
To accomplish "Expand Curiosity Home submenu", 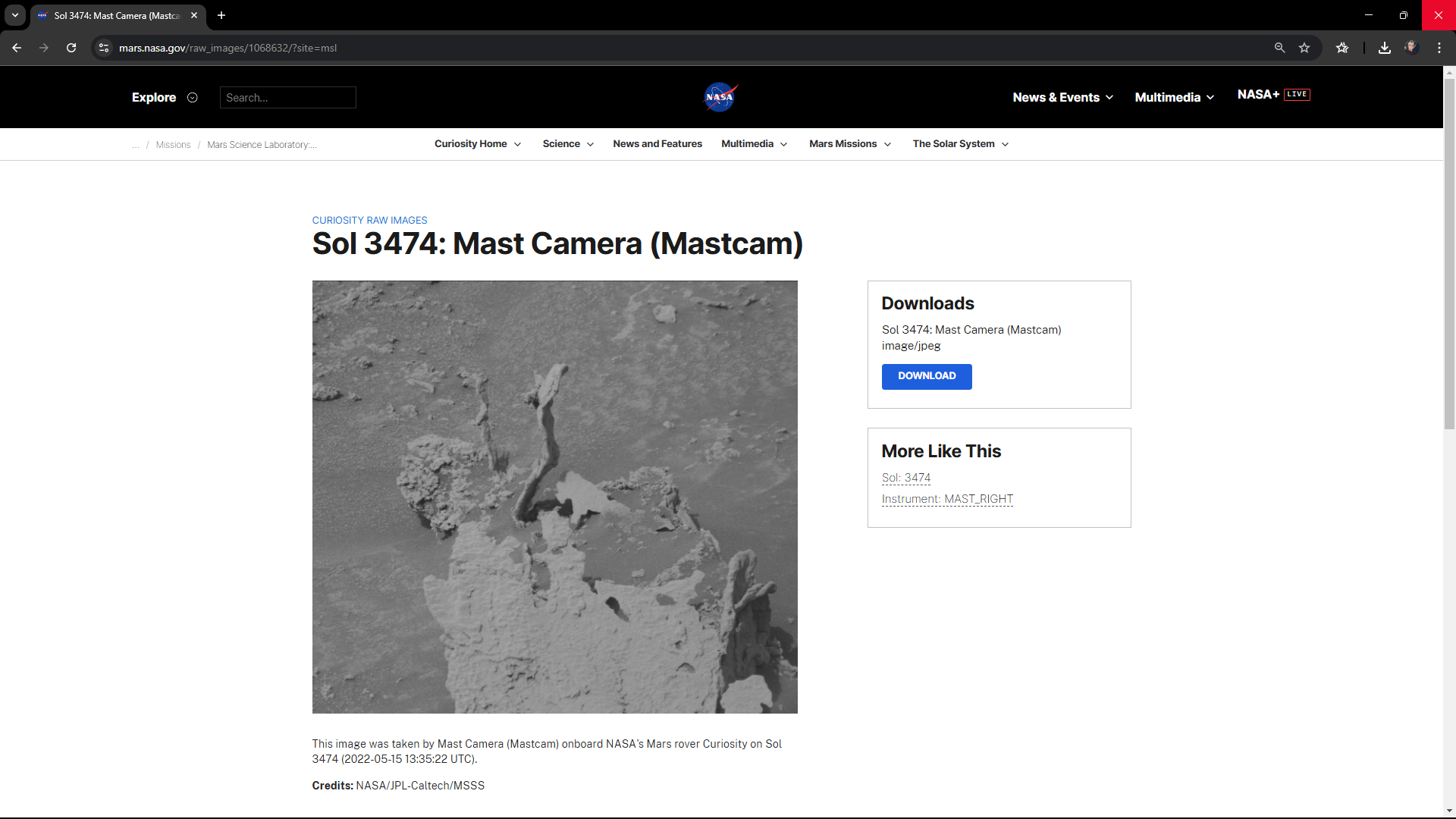I will [x=478, y=144].
